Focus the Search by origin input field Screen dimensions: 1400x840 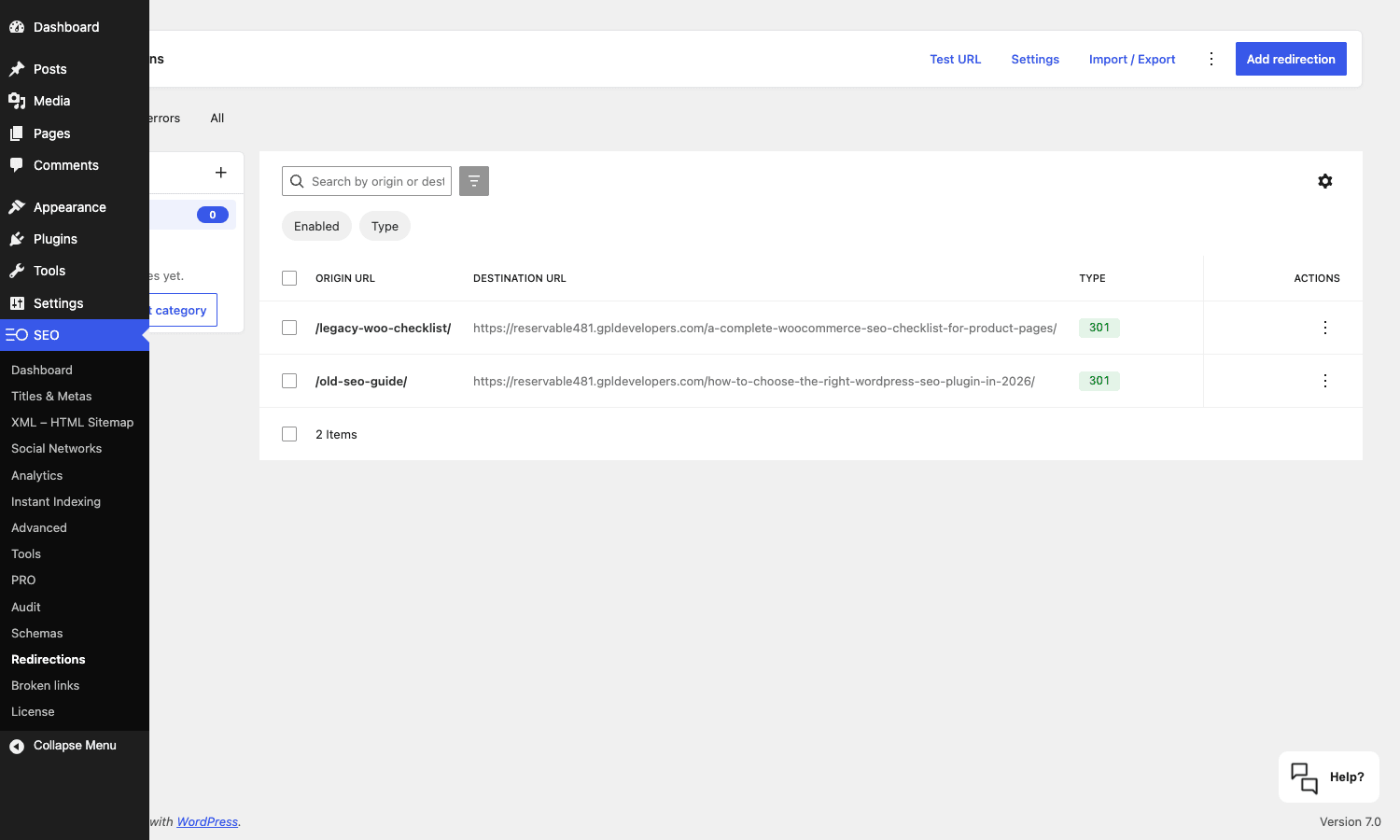coord(367,181)
